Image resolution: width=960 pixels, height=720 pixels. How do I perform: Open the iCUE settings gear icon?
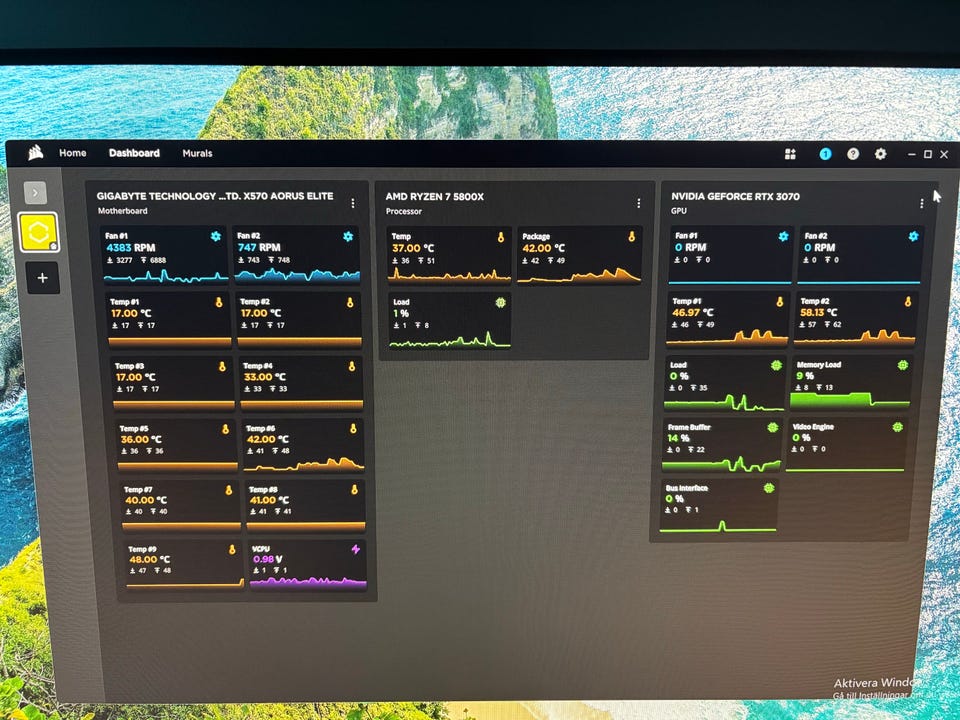tap(880, 154)
